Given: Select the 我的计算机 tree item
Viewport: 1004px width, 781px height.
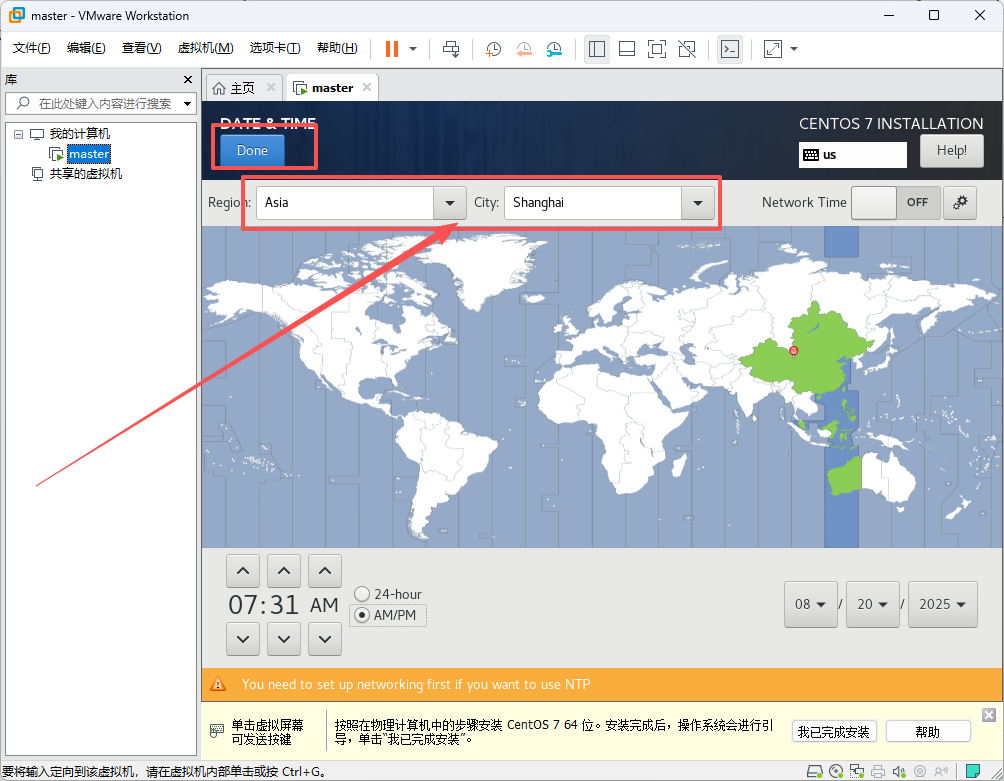Looking at the screenshot, I should point(79,134).
